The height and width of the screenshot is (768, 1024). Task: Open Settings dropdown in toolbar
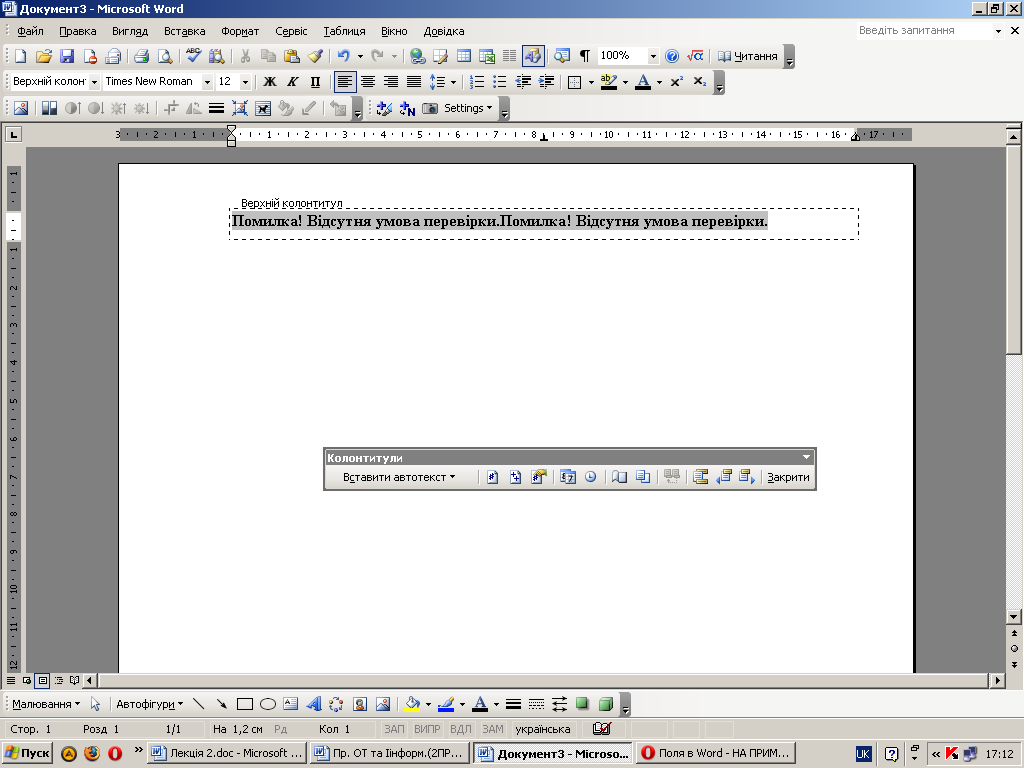(468, 108)
